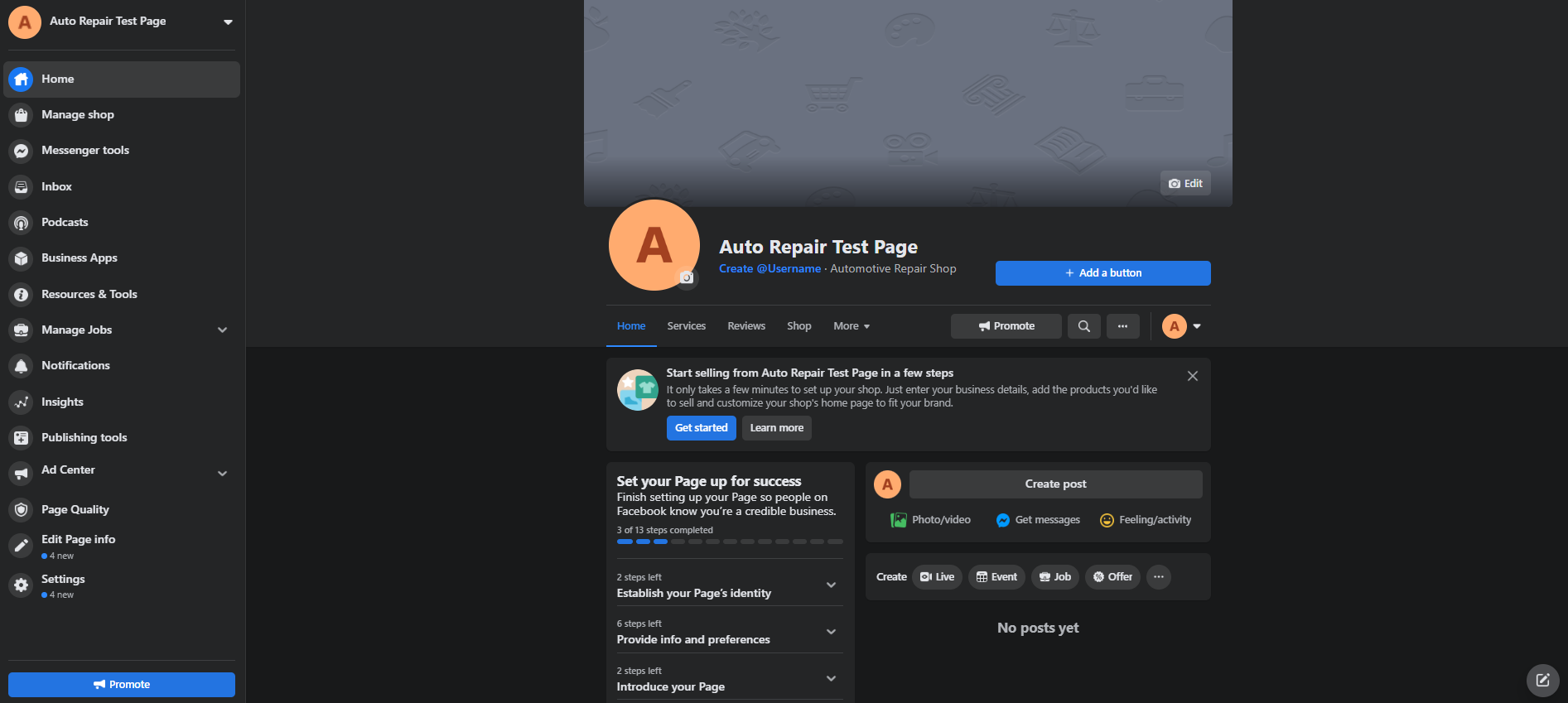Click the Inbox icon

point(22,187)
